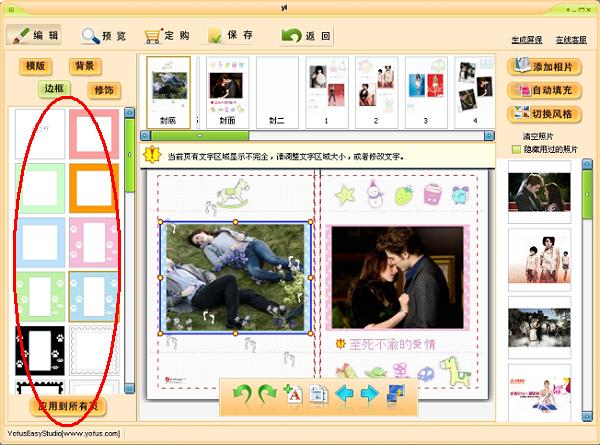Select the magazine girl photo in photo list
Viewport: 600px width, 445px height.
pyautogui.click(x=539, y=393)
